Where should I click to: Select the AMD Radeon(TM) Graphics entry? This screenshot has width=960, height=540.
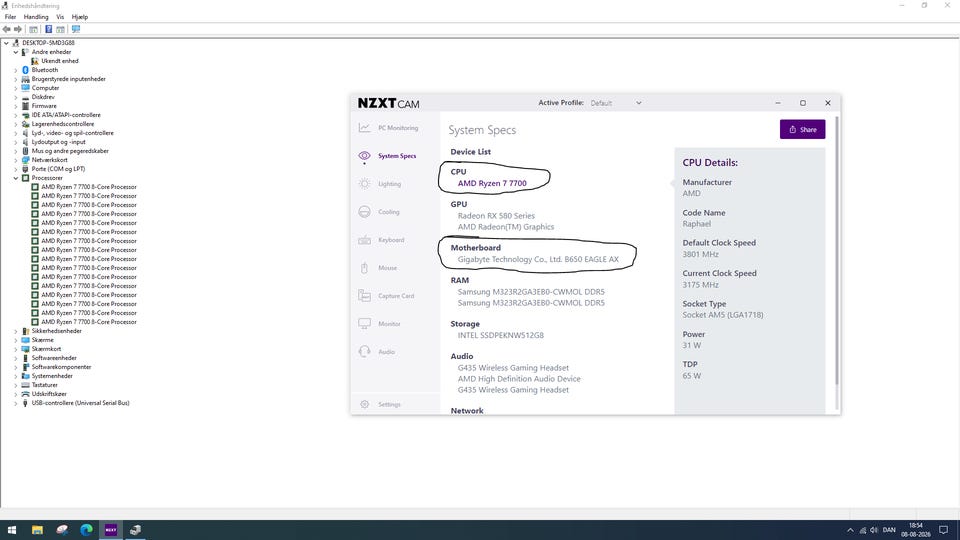pos(506,227)
